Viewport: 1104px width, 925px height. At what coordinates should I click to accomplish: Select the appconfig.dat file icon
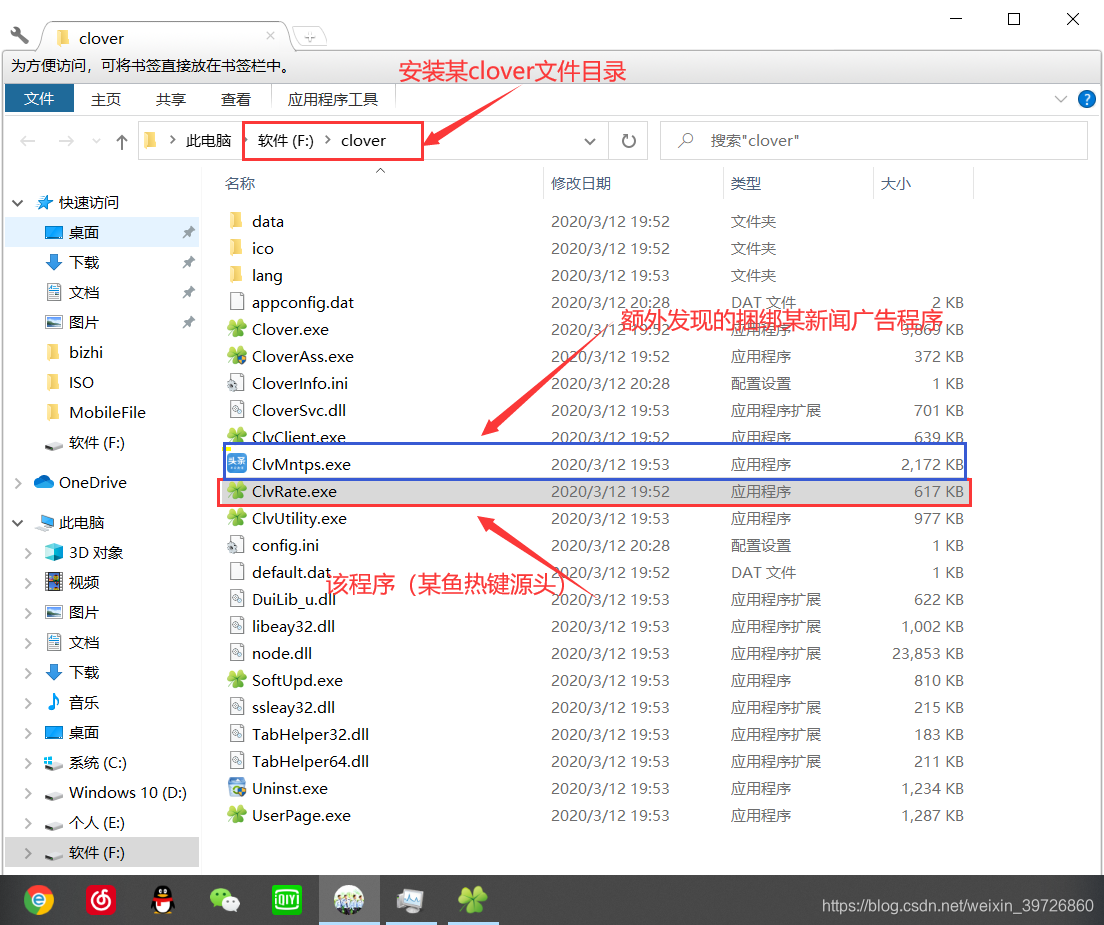pos(237,301)
